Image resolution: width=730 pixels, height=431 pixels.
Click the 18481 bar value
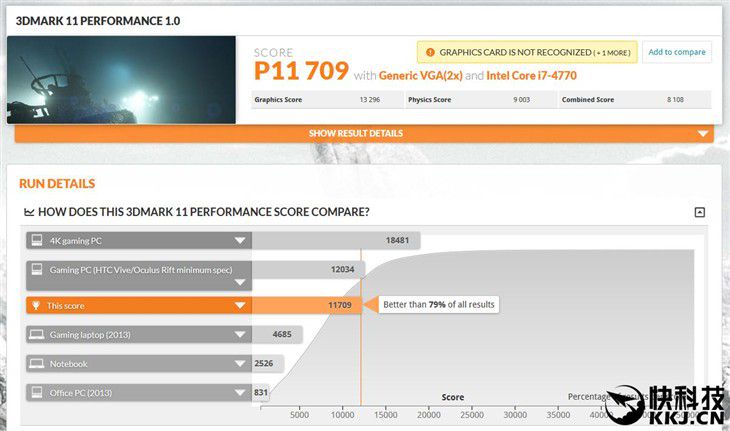point(397,240)
